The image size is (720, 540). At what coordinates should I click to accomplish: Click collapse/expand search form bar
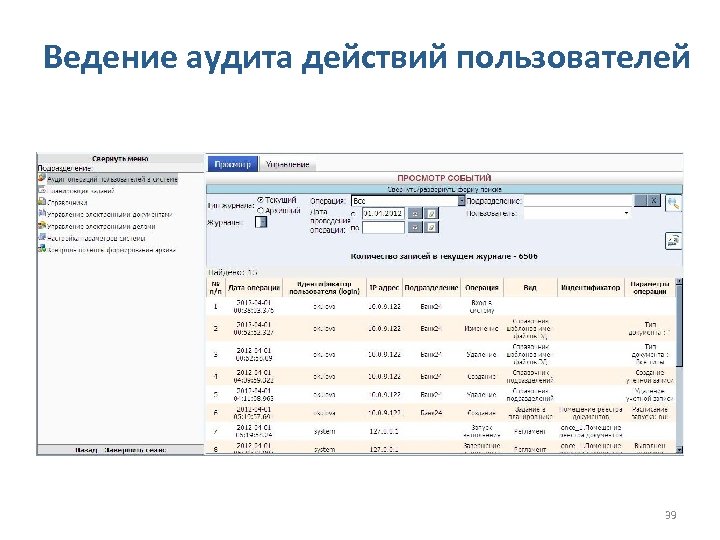click(x=444, y=189)
